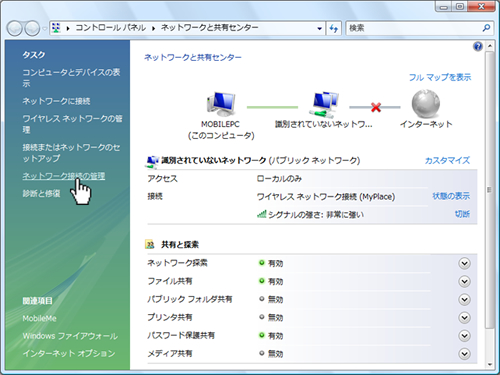Click the Internet globe icon
Screen dimensions: 500x375
(x=426, y=104)
